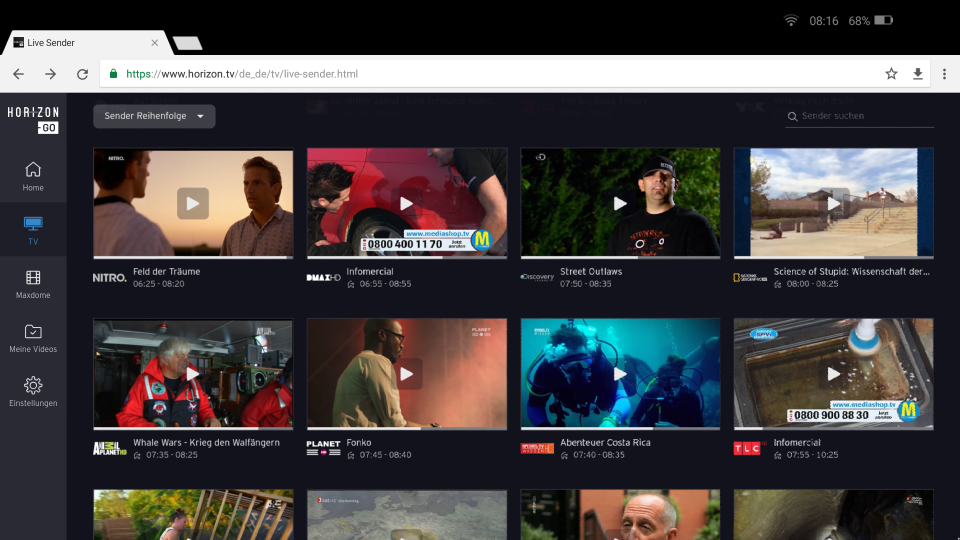
Task: Go forward in browser history
Action: pos(50,74)
